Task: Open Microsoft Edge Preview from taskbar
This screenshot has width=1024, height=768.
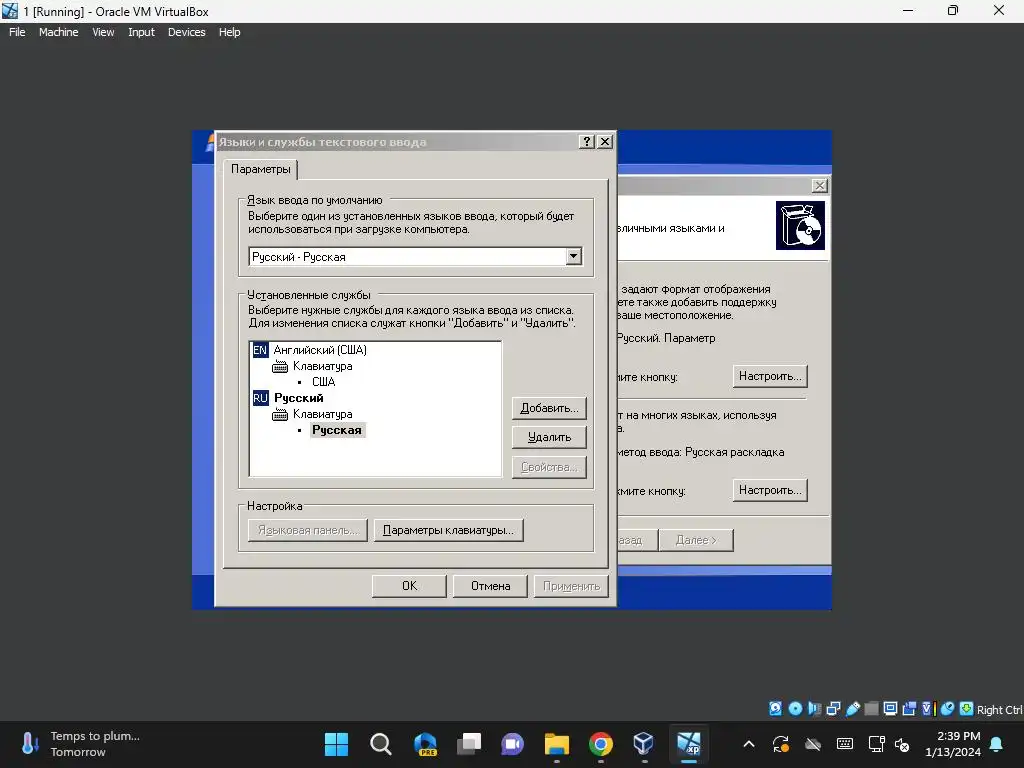Action: pyautogui.click(x=425, y=744)
